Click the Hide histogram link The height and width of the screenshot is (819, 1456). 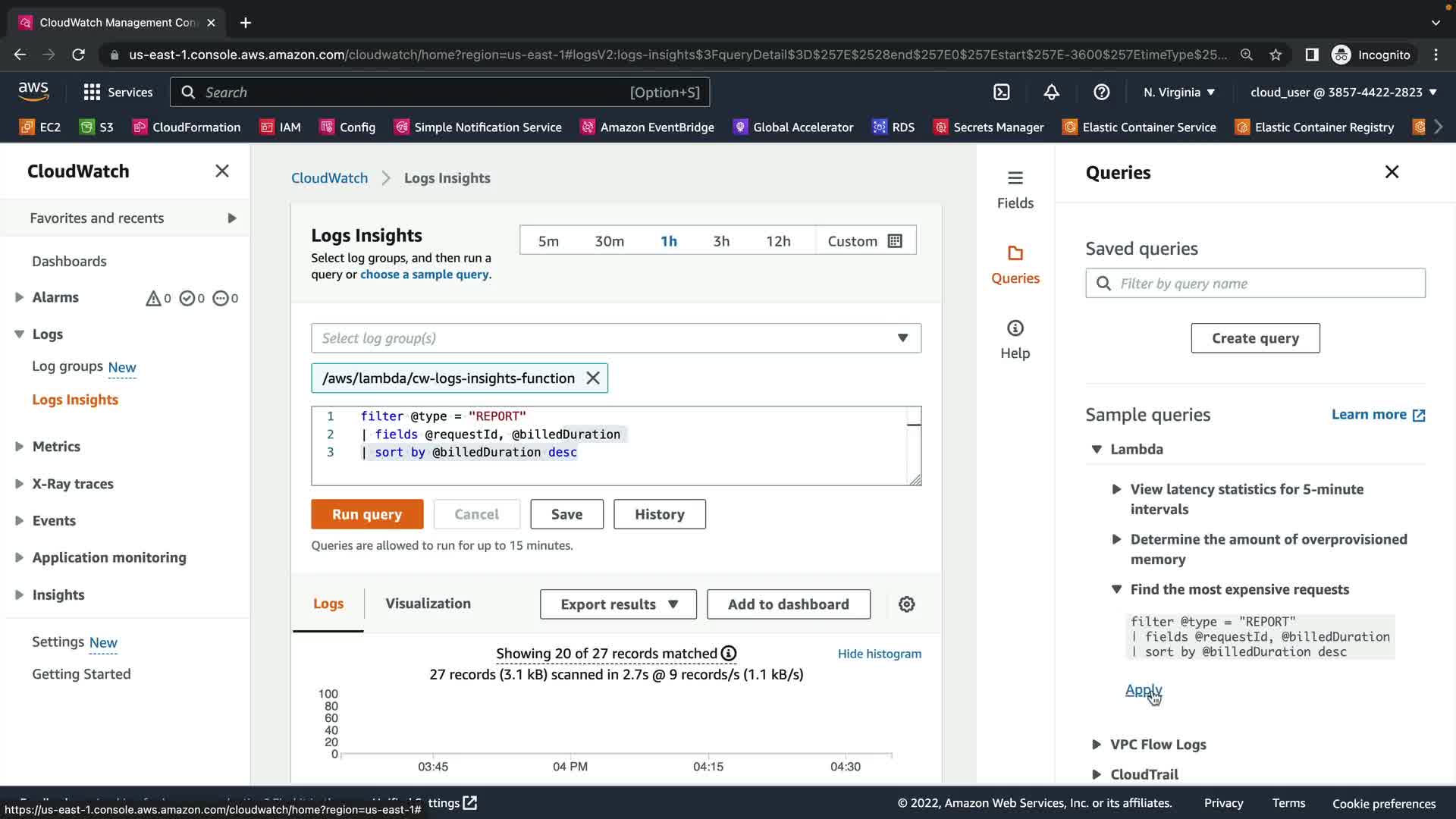click(879, 654)
